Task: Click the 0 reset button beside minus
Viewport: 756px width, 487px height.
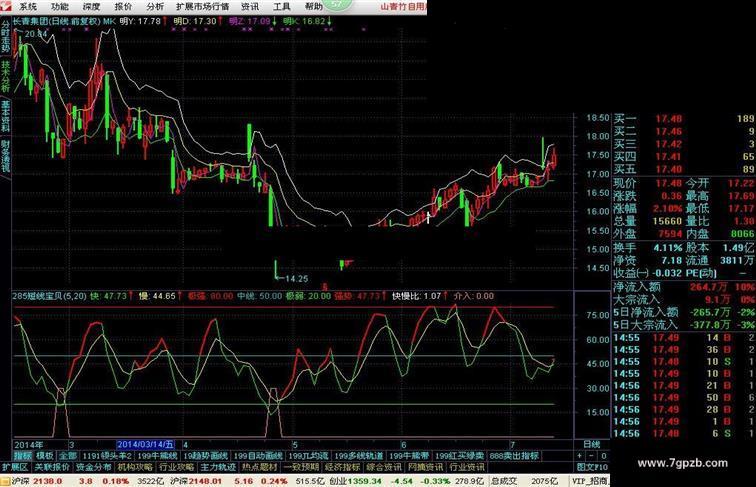Action: click(x=603, y=456)
